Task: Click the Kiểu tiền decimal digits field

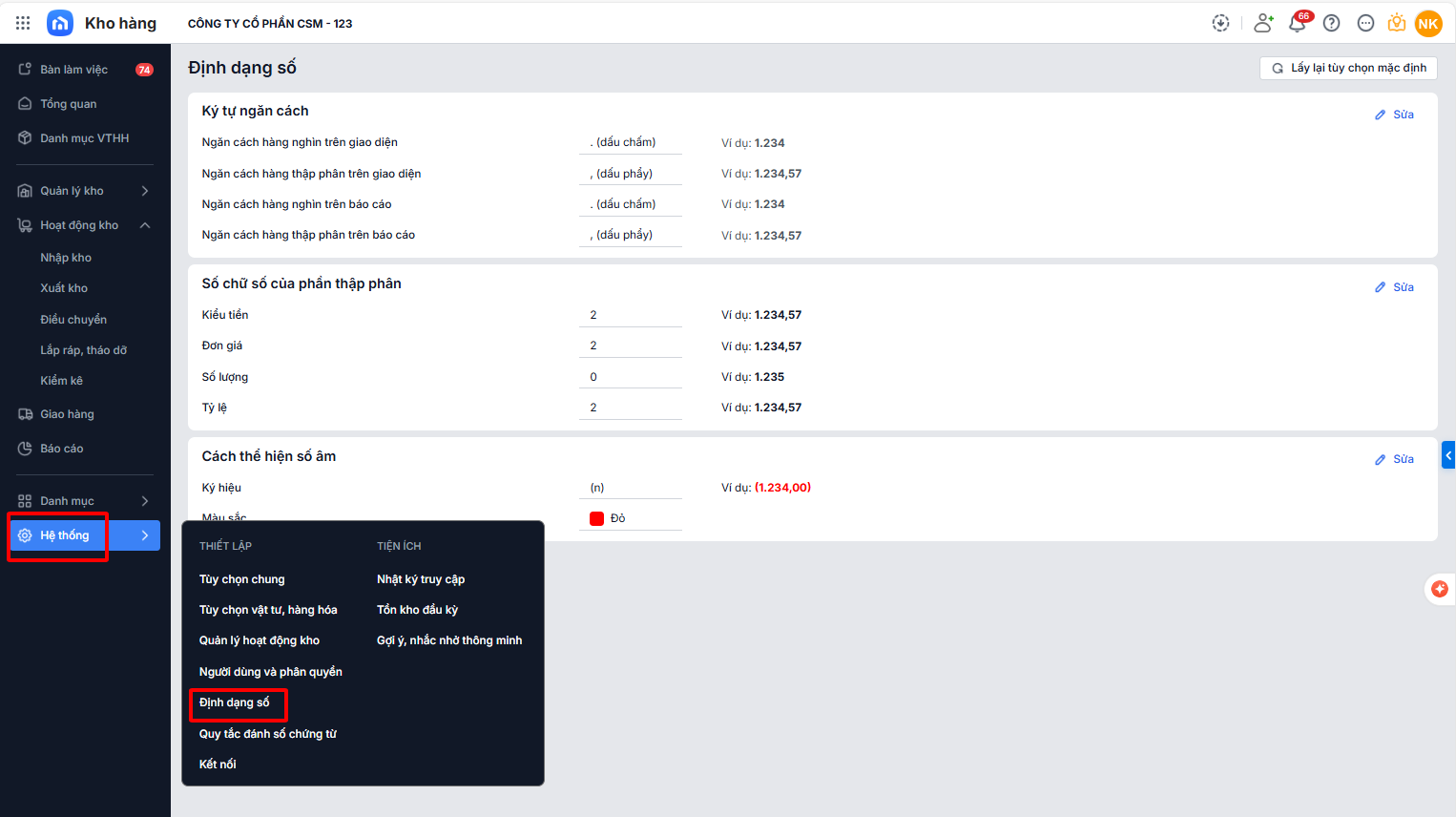Action: (631, 315)
